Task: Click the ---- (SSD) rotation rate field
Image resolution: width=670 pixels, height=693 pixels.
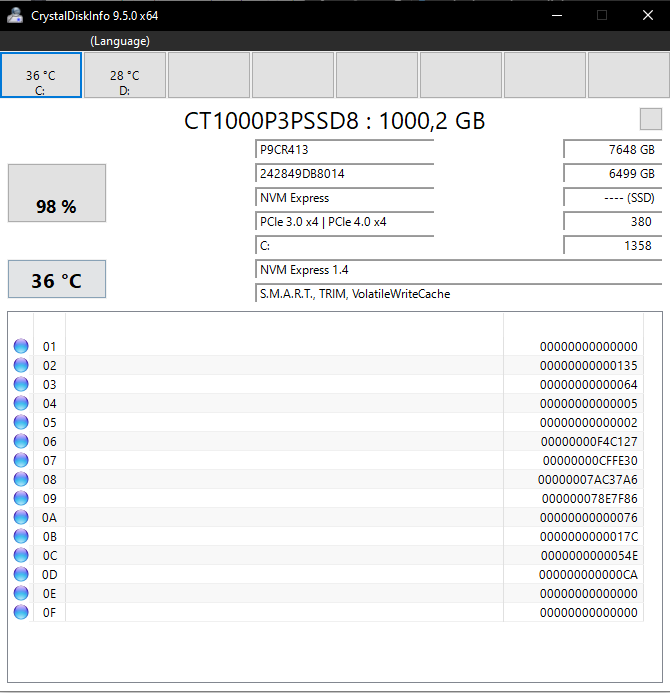Action: (613, 198)
